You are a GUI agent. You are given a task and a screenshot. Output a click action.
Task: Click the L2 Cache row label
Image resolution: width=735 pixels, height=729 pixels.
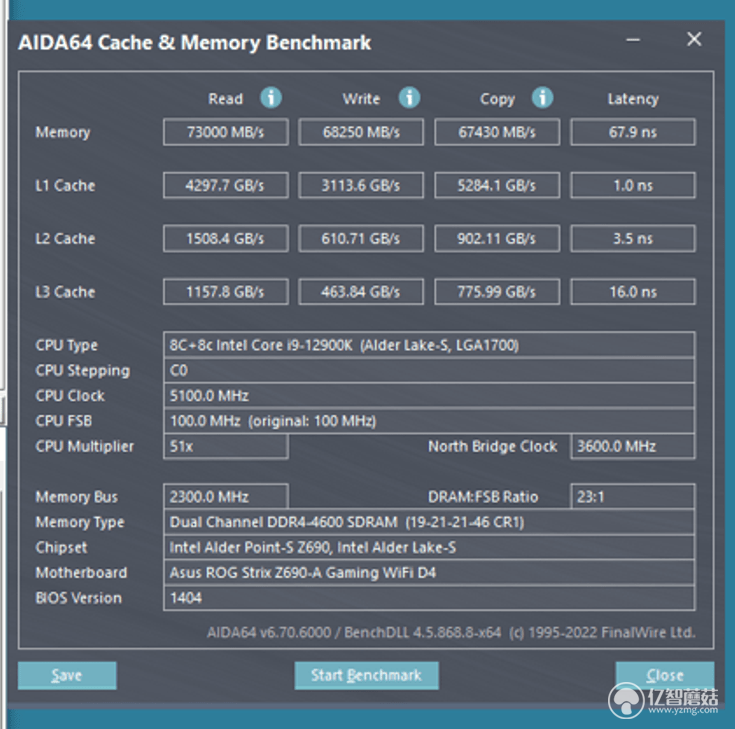coord(65,239)
